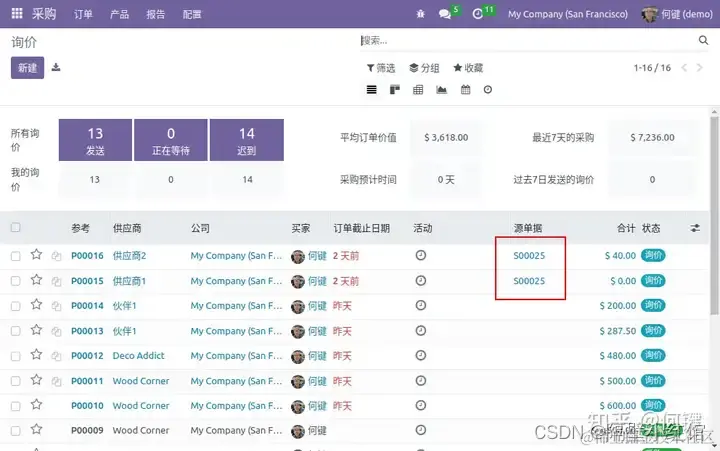The image size is (720, 451).
Task: Open optional columns adjust icon
Action: click(x=695, y=228)
